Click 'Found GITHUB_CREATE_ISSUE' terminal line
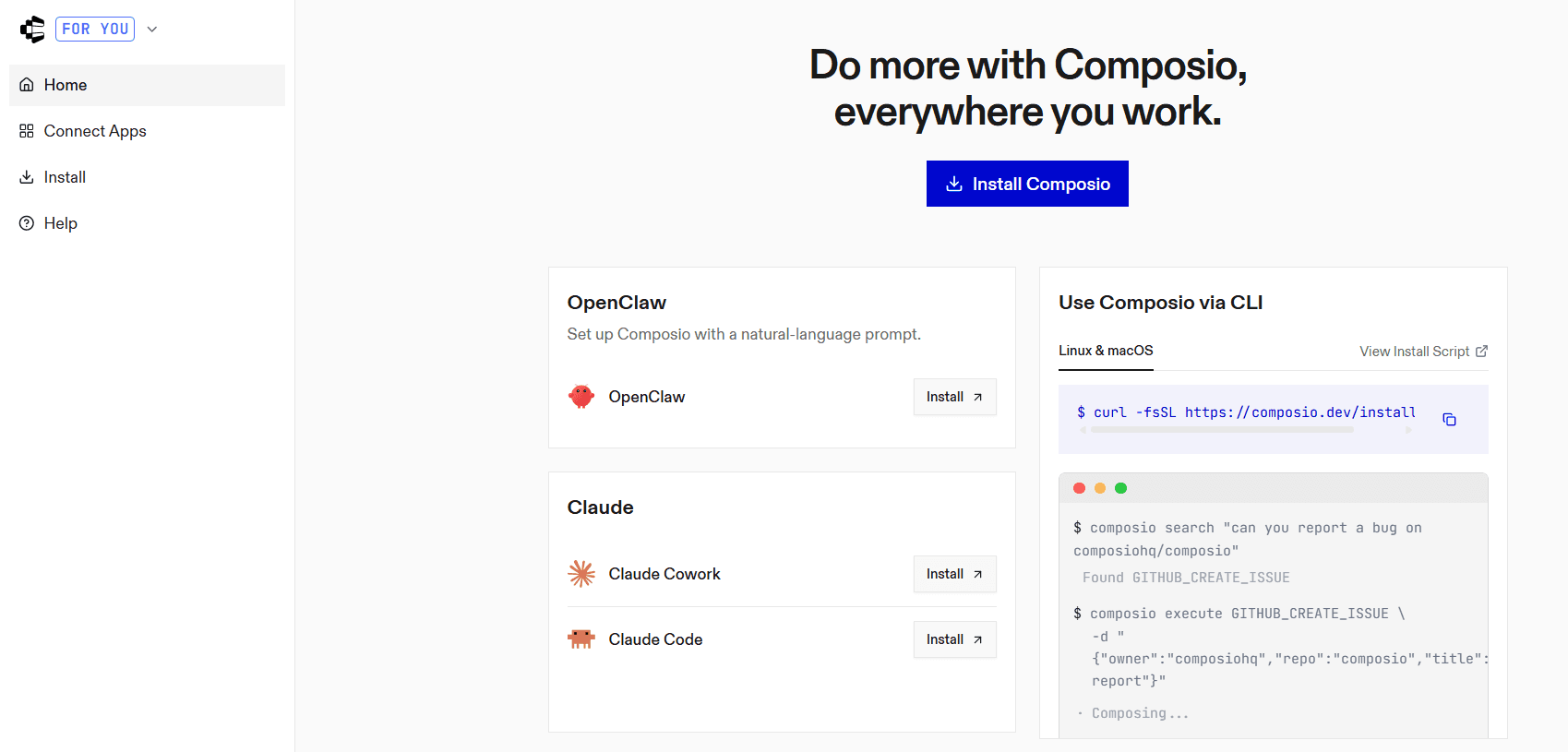This screenshot has height=752, width=1568. pyautogui.click(x=1186, y=578)
